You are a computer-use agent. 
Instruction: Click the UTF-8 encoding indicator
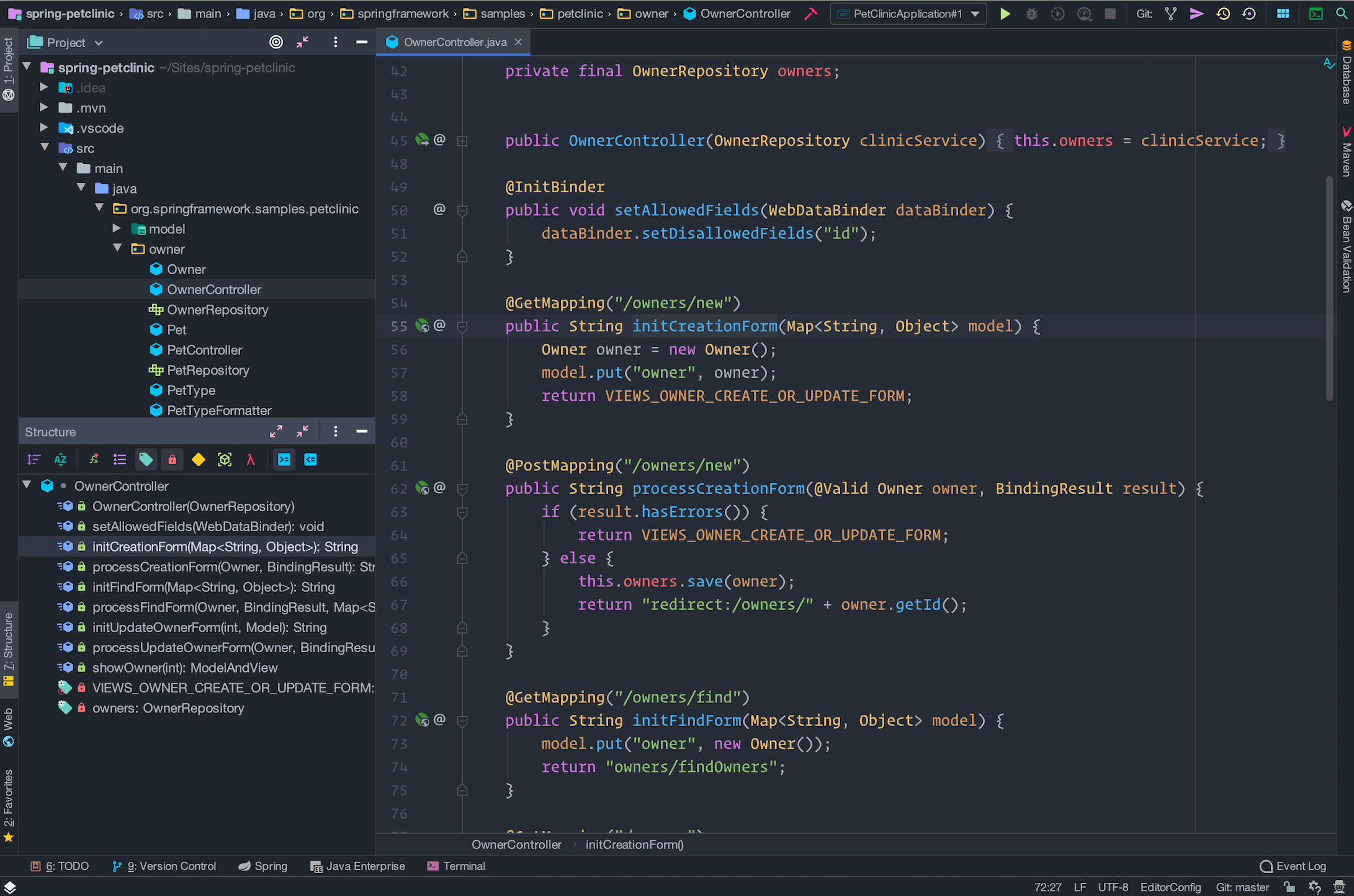(x=1113, y=887)
